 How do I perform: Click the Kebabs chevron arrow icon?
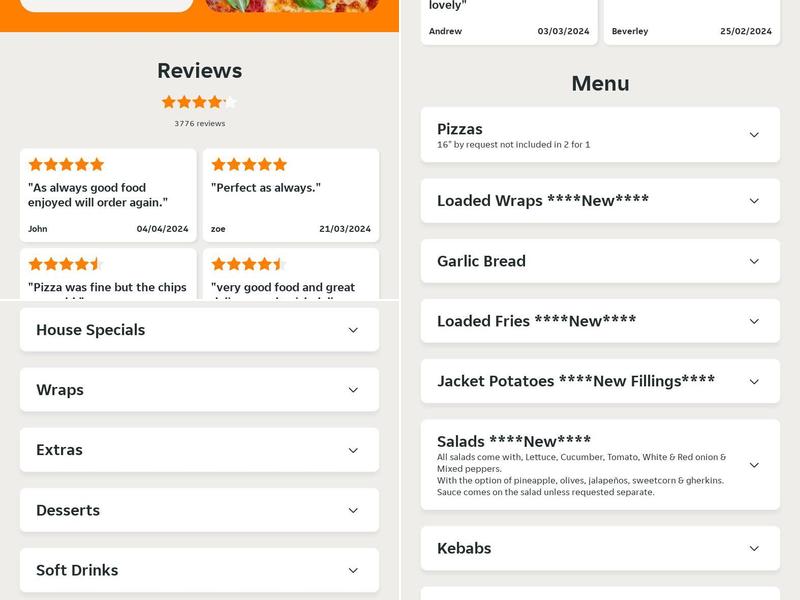coord(754,548)
